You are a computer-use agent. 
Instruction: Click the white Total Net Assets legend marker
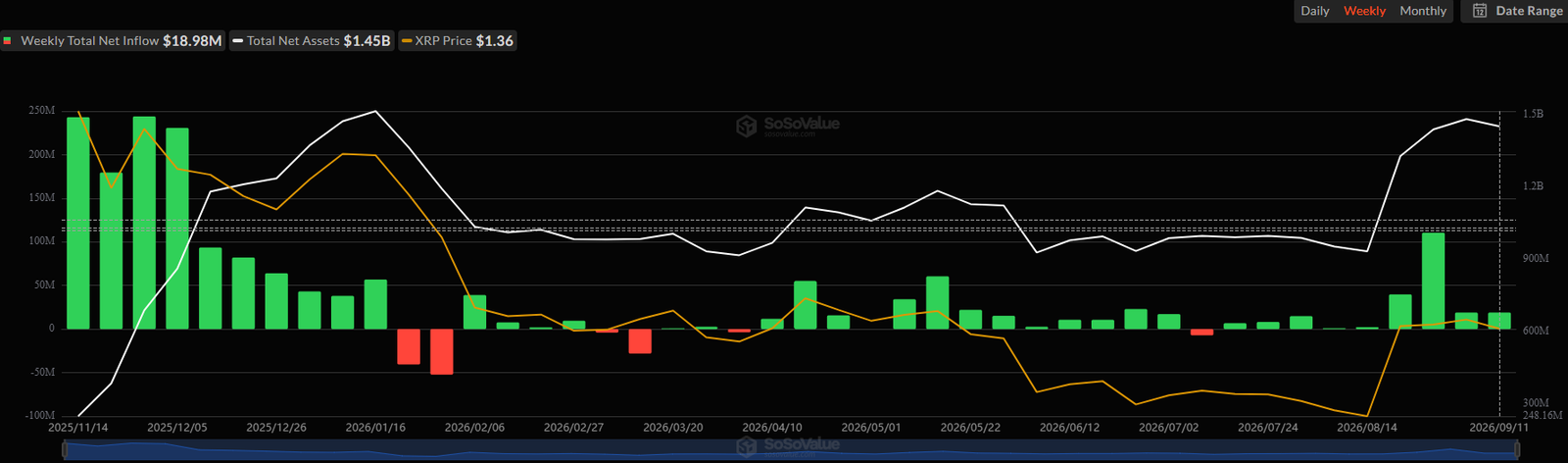pyautogui.click(x=238, y=41)
